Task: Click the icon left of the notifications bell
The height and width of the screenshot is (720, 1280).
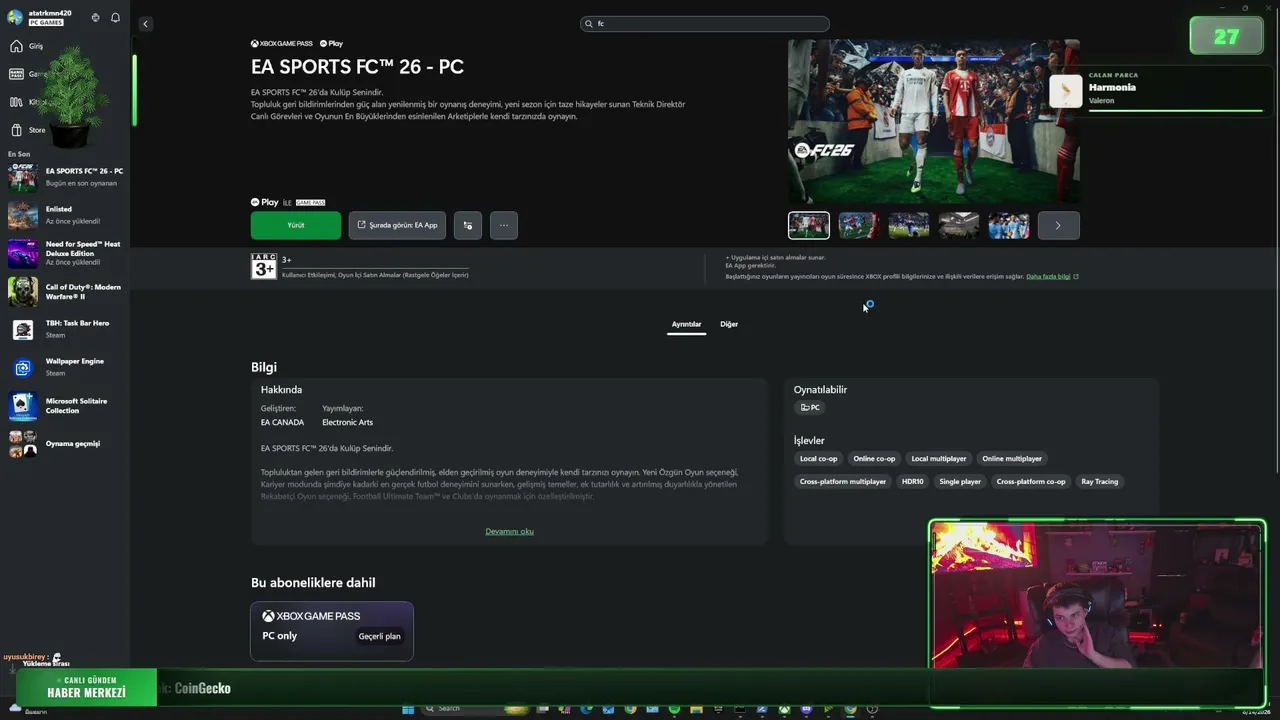Action: pyautogui.click(x=95, y=18)
